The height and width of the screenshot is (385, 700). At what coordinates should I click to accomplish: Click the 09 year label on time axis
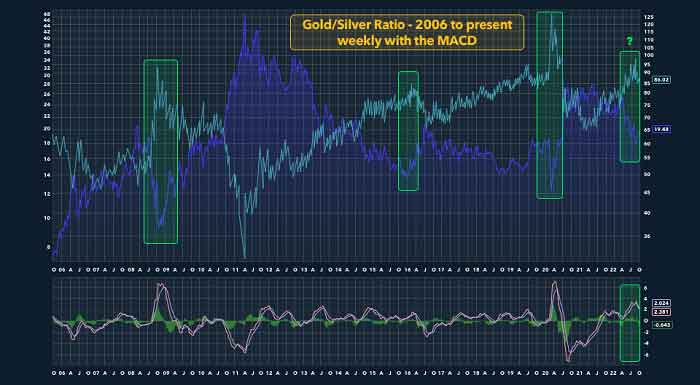point(166,269)
